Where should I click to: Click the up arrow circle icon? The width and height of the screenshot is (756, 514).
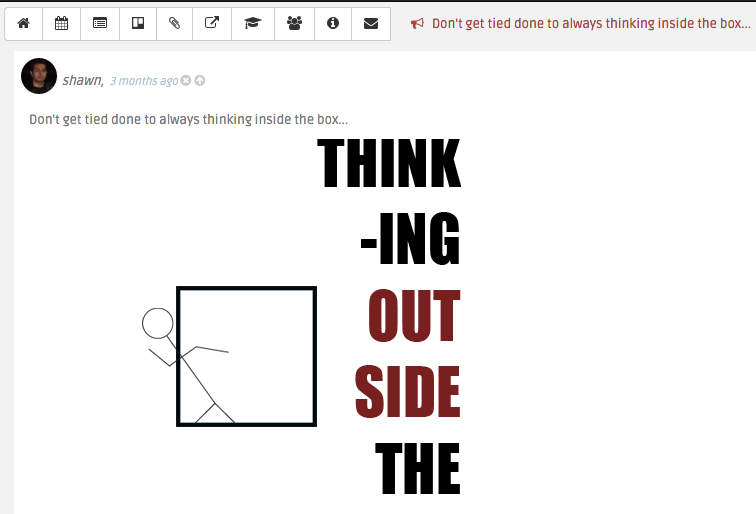pos(200,81)
